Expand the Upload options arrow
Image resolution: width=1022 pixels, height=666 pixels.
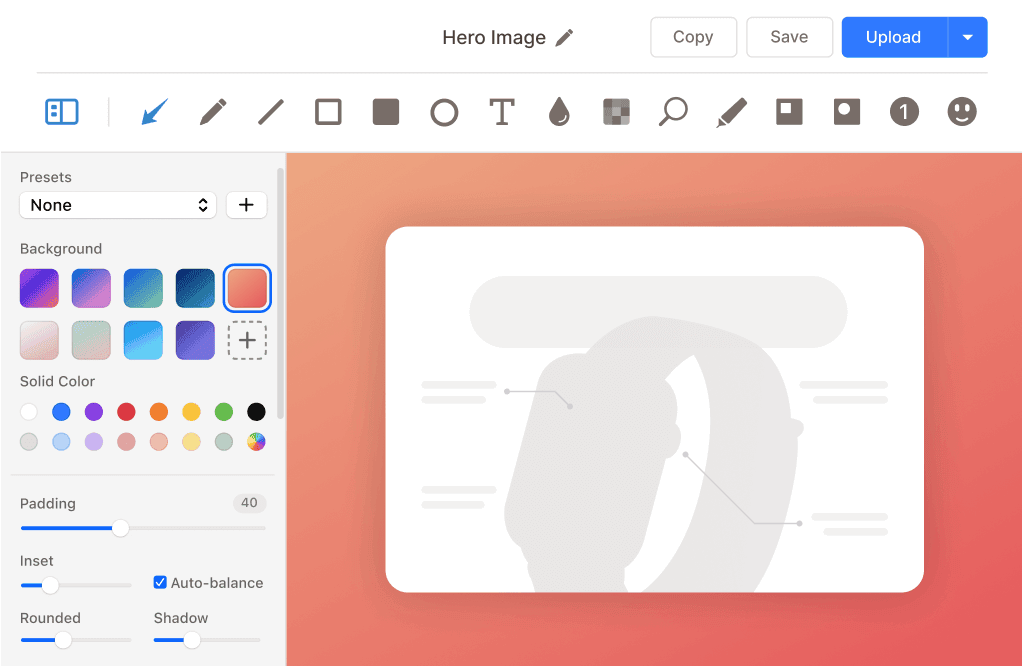point(967,37)
